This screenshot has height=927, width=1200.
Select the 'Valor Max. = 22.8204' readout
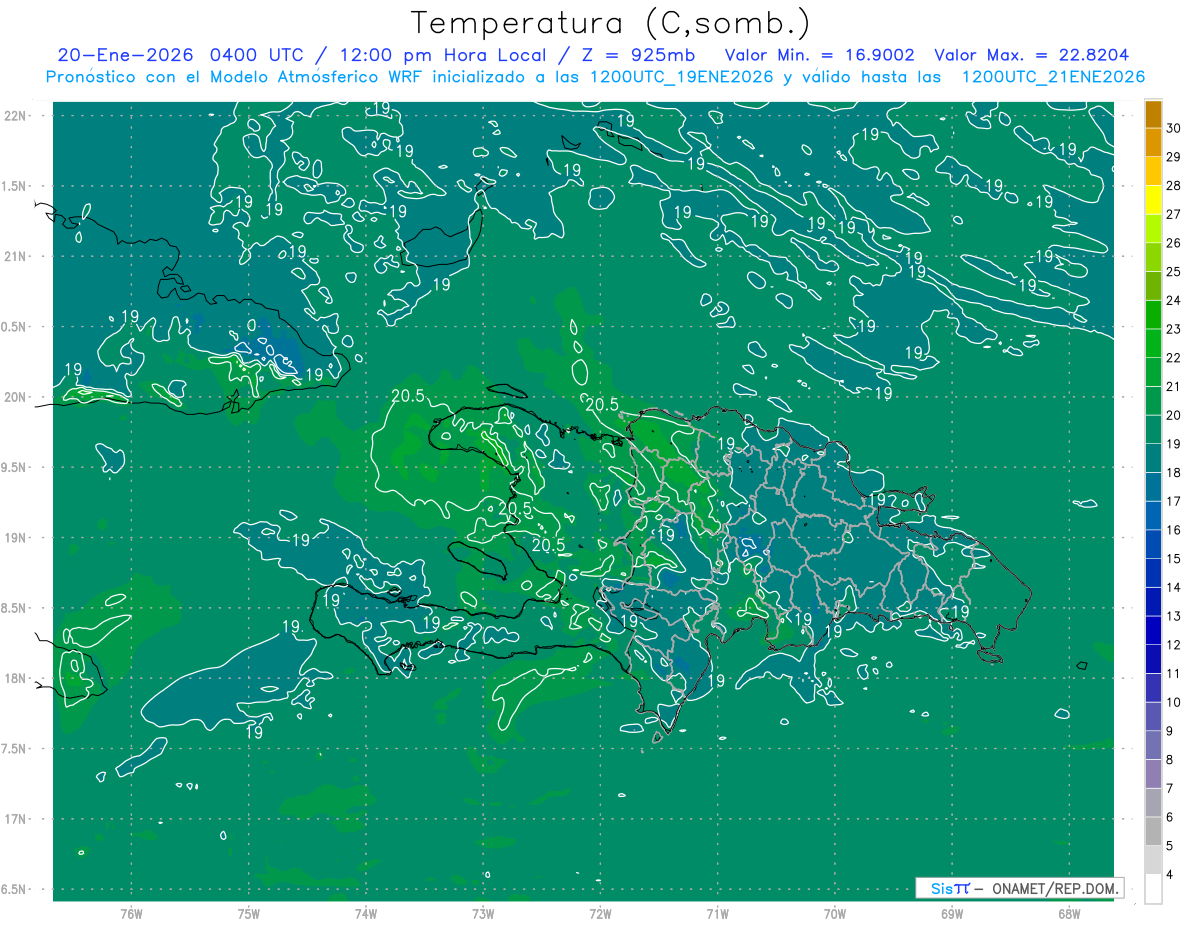click(1031, 55)
